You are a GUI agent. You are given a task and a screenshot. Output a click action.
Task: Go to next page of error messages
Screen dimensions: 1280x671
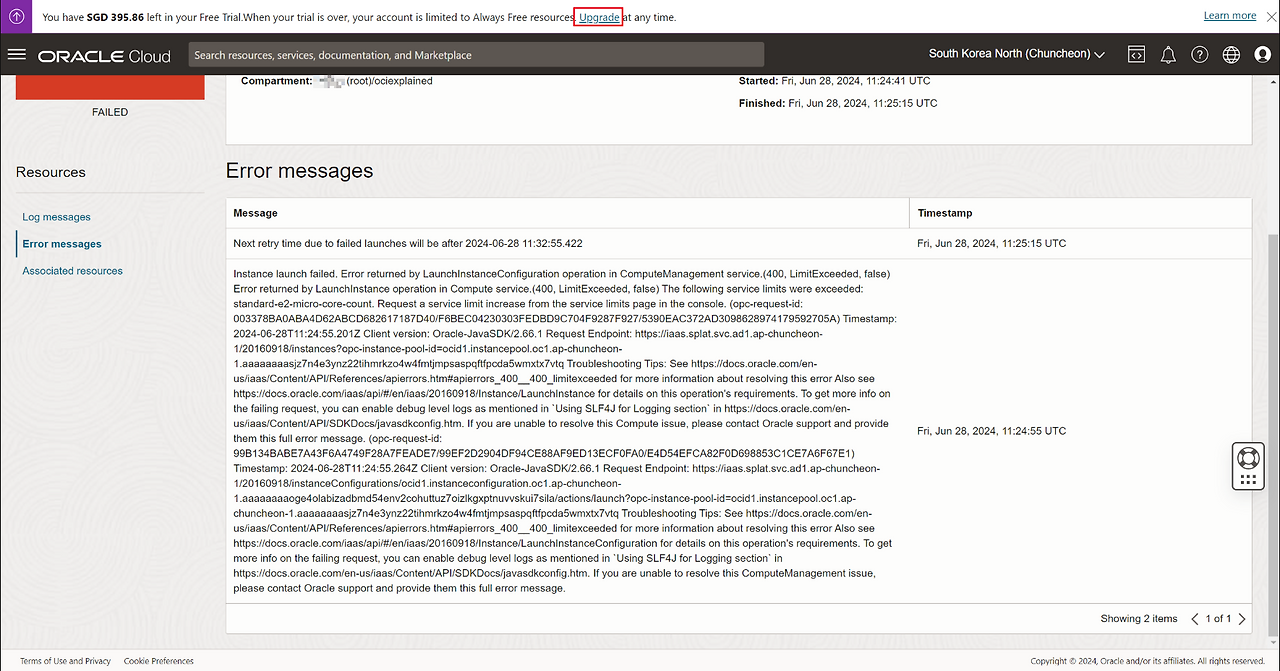(x=1242, y=619)
